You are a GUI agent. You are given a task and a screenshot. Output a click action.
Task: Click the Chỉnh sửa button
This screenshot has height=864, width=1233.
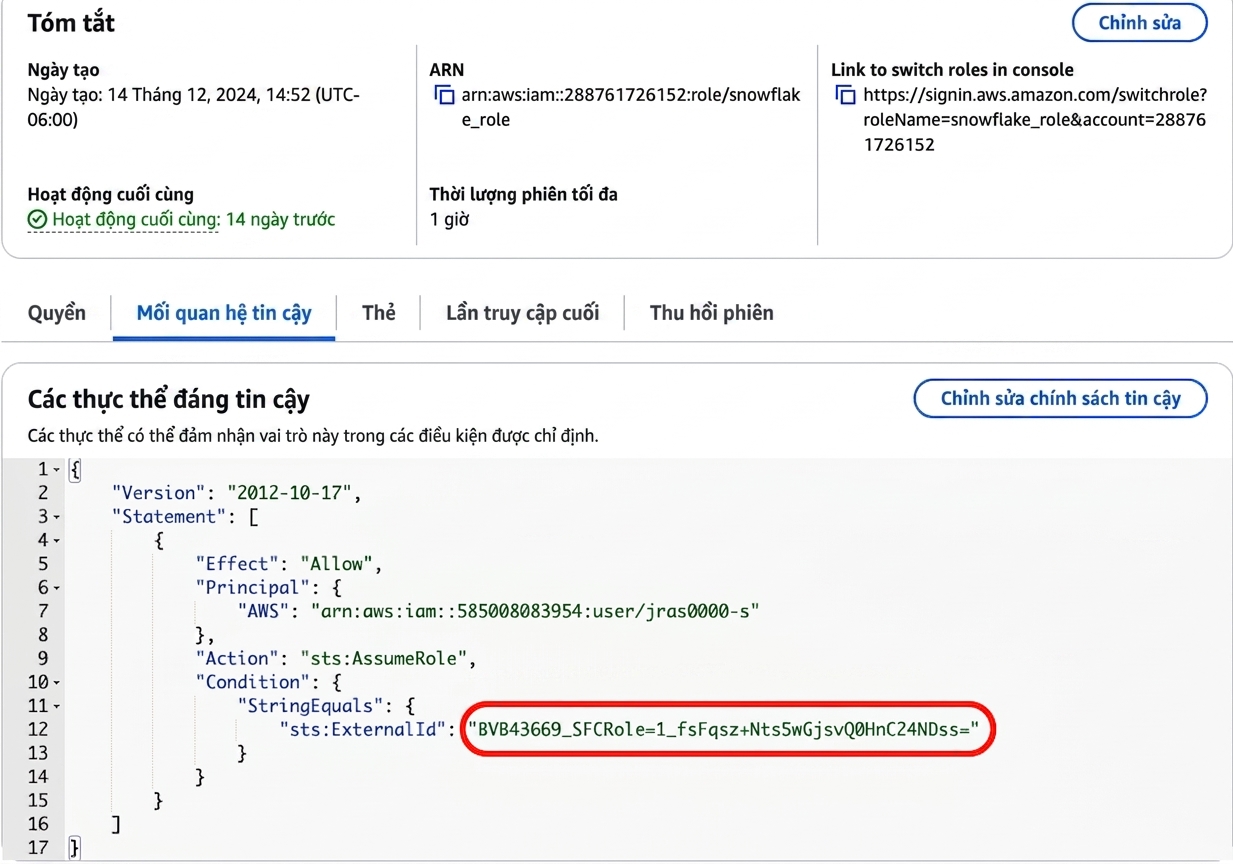coord(1139,23)
